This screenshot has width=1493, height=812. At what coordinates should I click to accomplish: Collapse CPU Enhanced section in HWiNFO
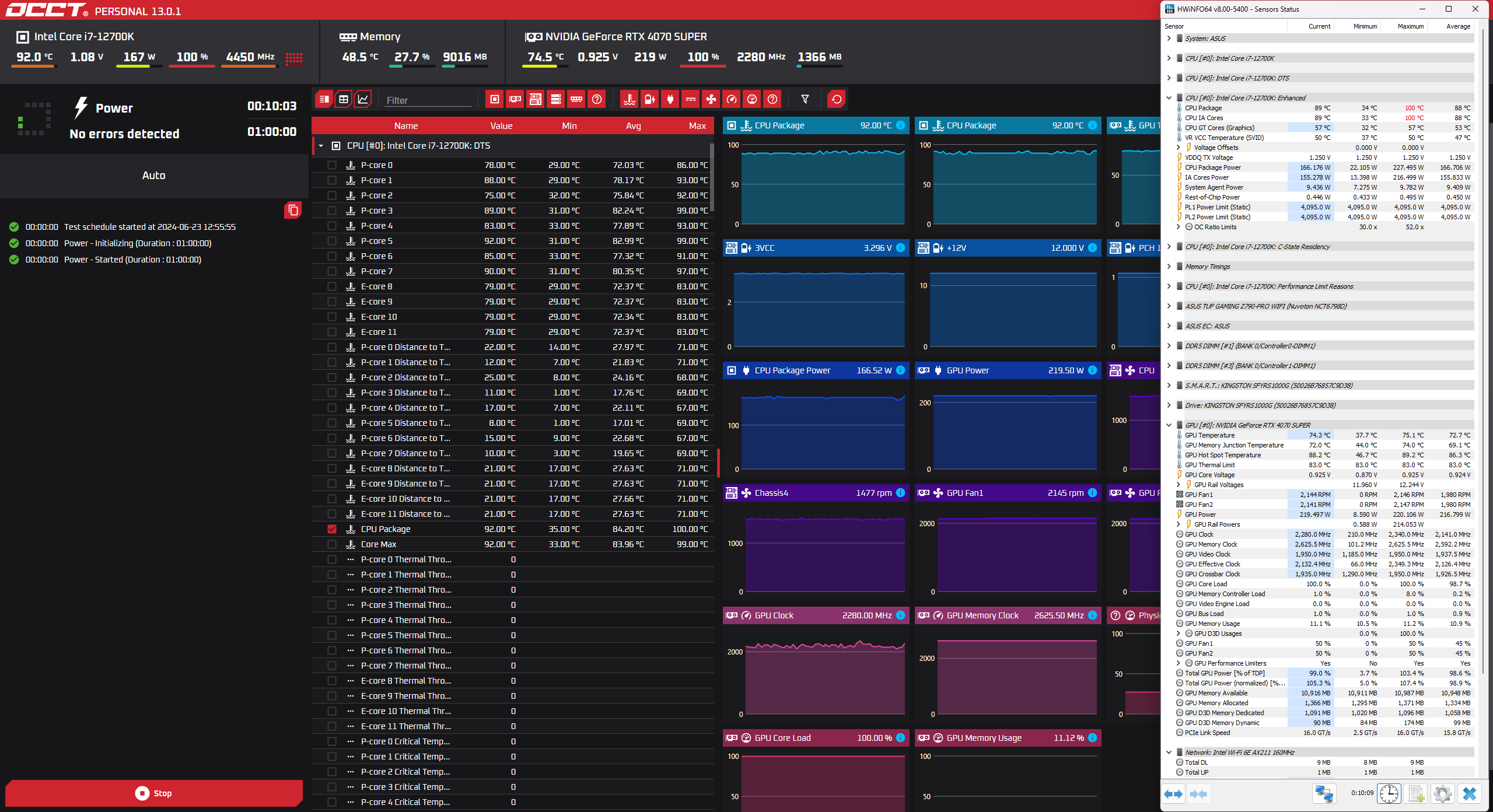1169,98
